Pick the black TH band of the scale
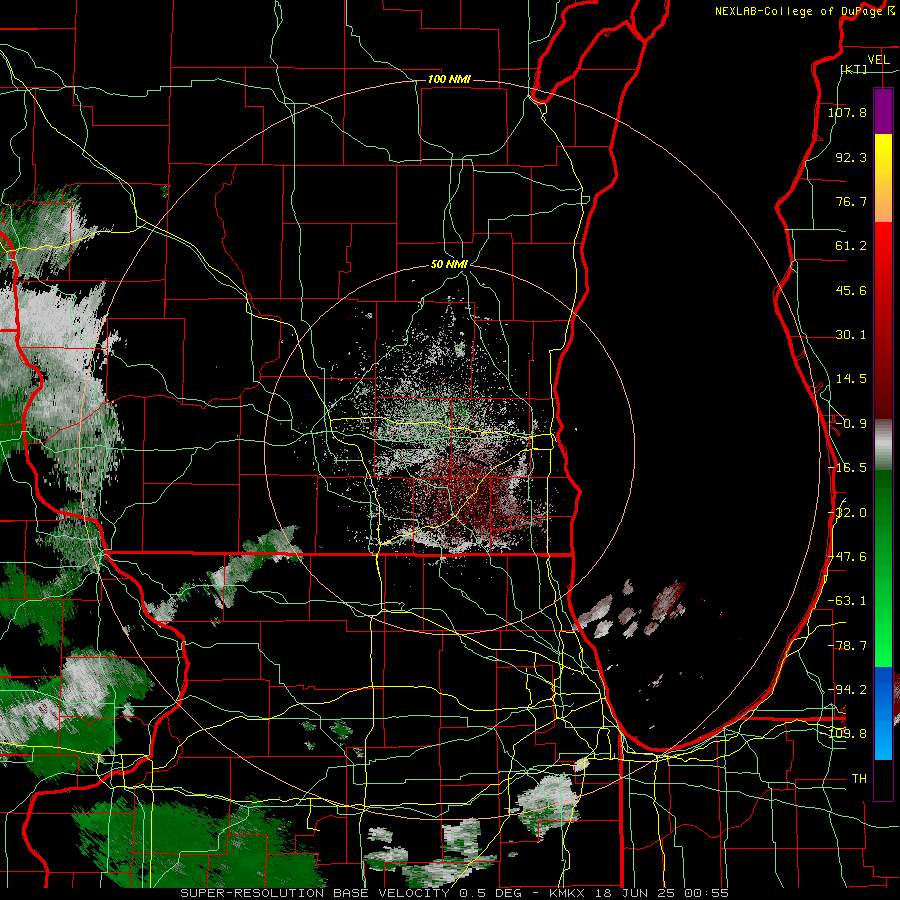Screen dimensions: 900x900 pyautogui.click(x=883, y=779)
